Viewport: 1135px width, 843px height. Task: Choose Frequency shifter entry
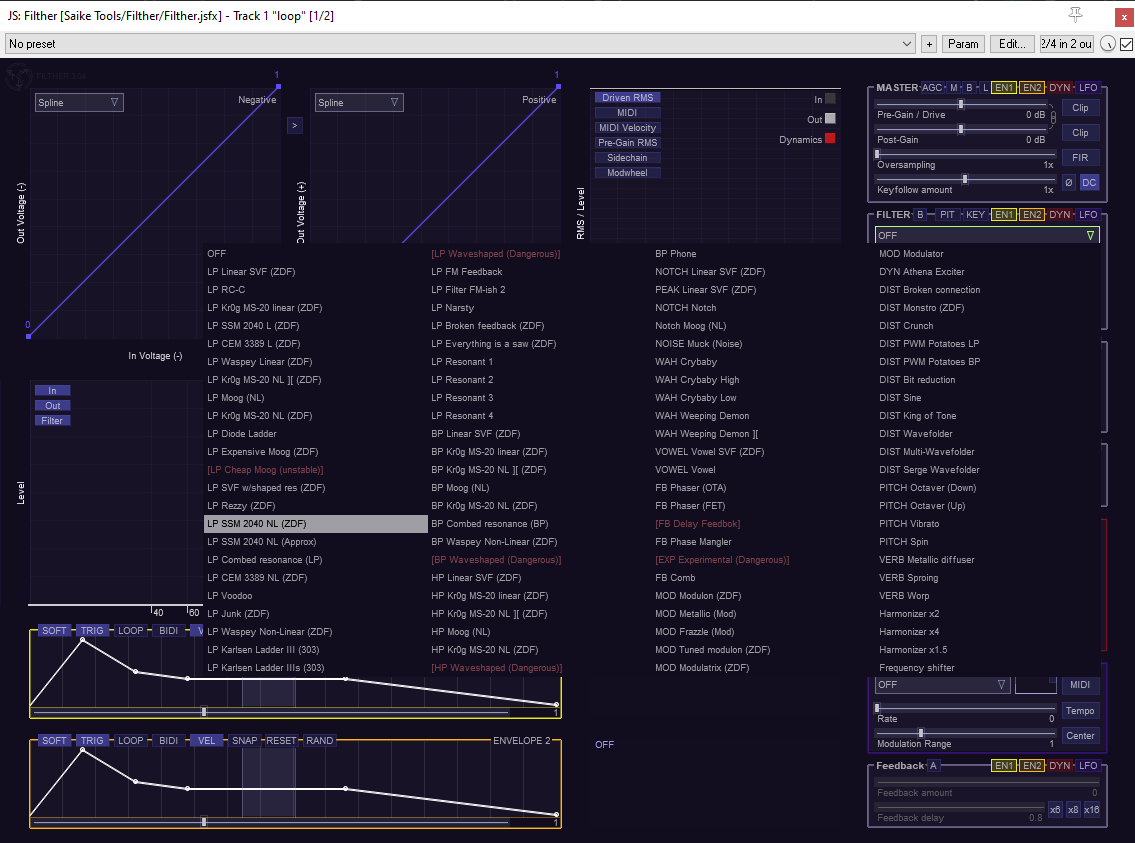pos(916,668)
